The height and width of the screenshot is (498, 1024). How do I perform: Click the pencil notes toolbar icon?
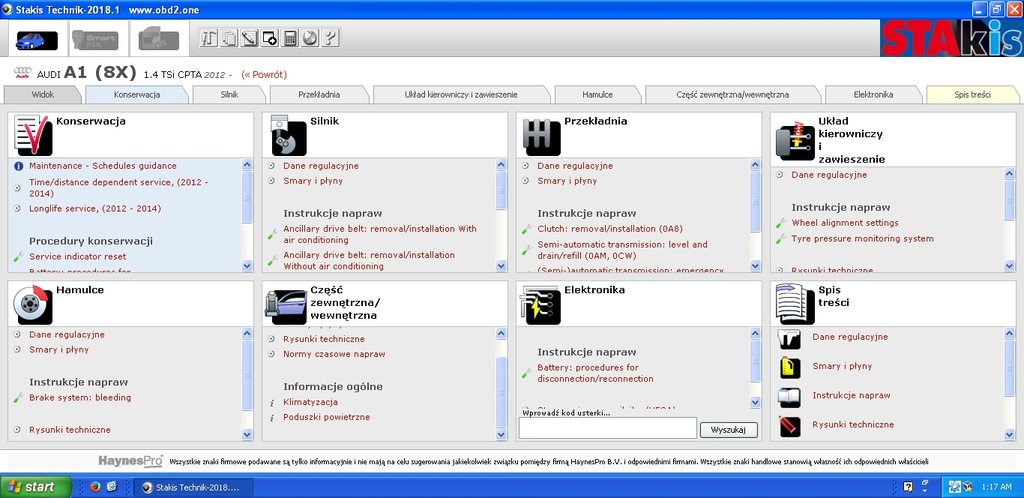pos(249,38)
